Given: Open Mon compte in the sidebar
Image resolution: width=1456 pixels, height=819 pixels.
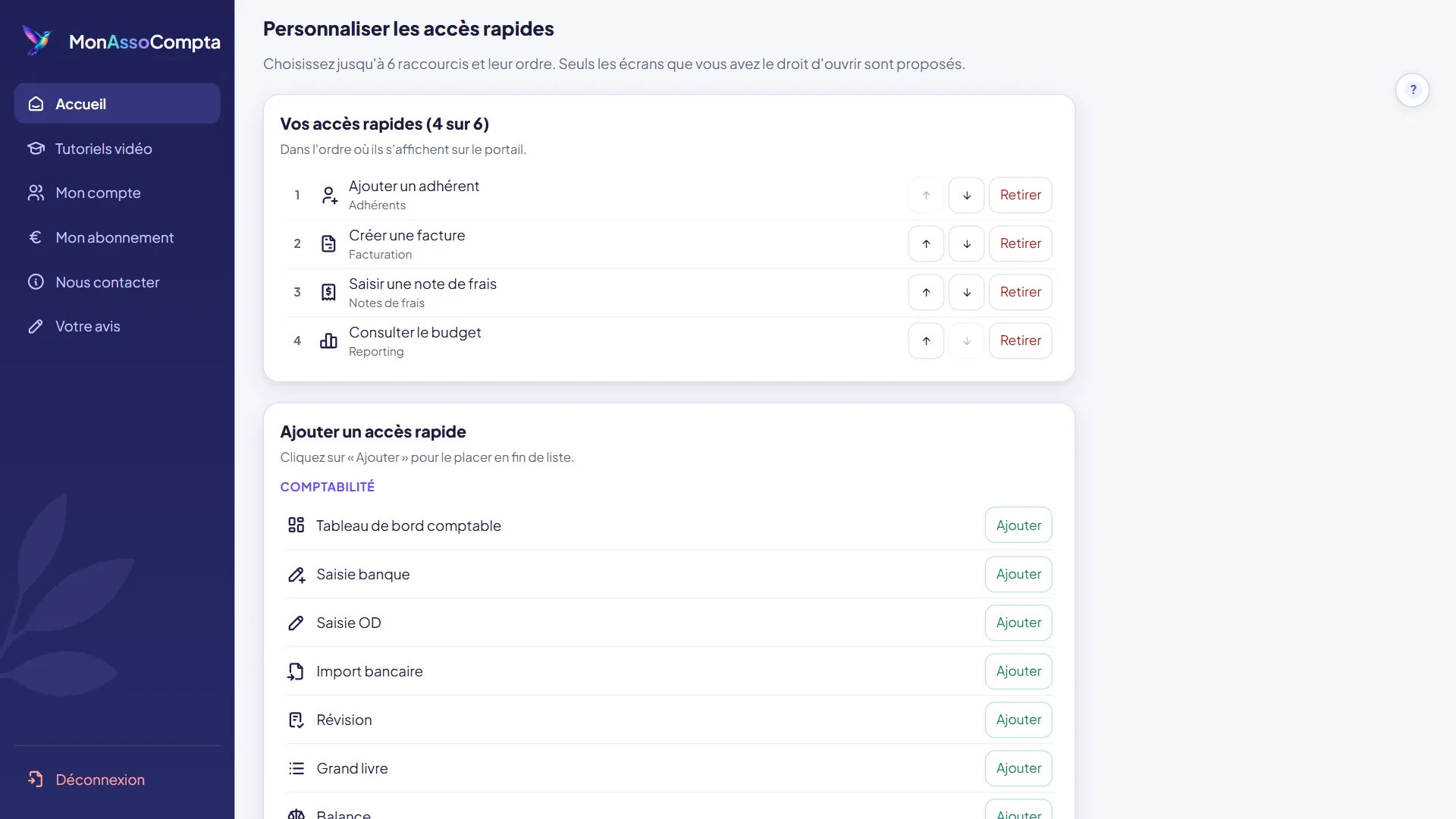Looking at the screenshot, I should click(x=117, y=193).
